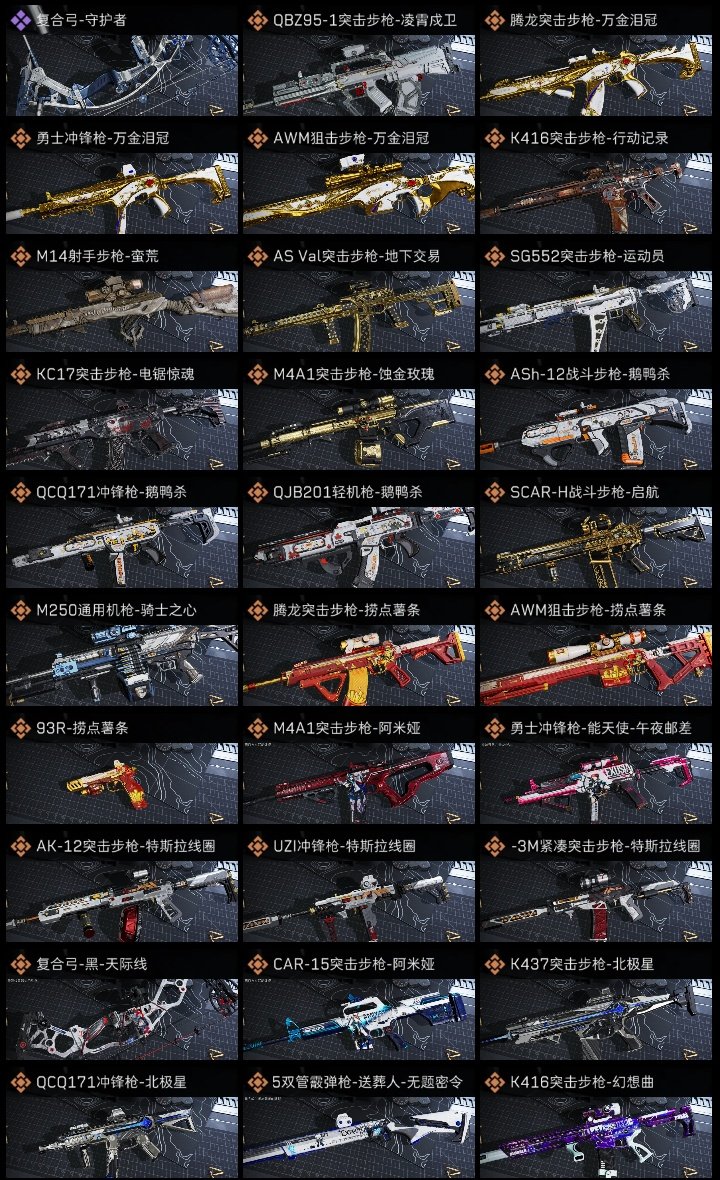Viewport: 720px width, 1180px height.
Task: Click the 勇士冲锋枪-能天使-午夜邮差 title text
Action: click(600, 728)
